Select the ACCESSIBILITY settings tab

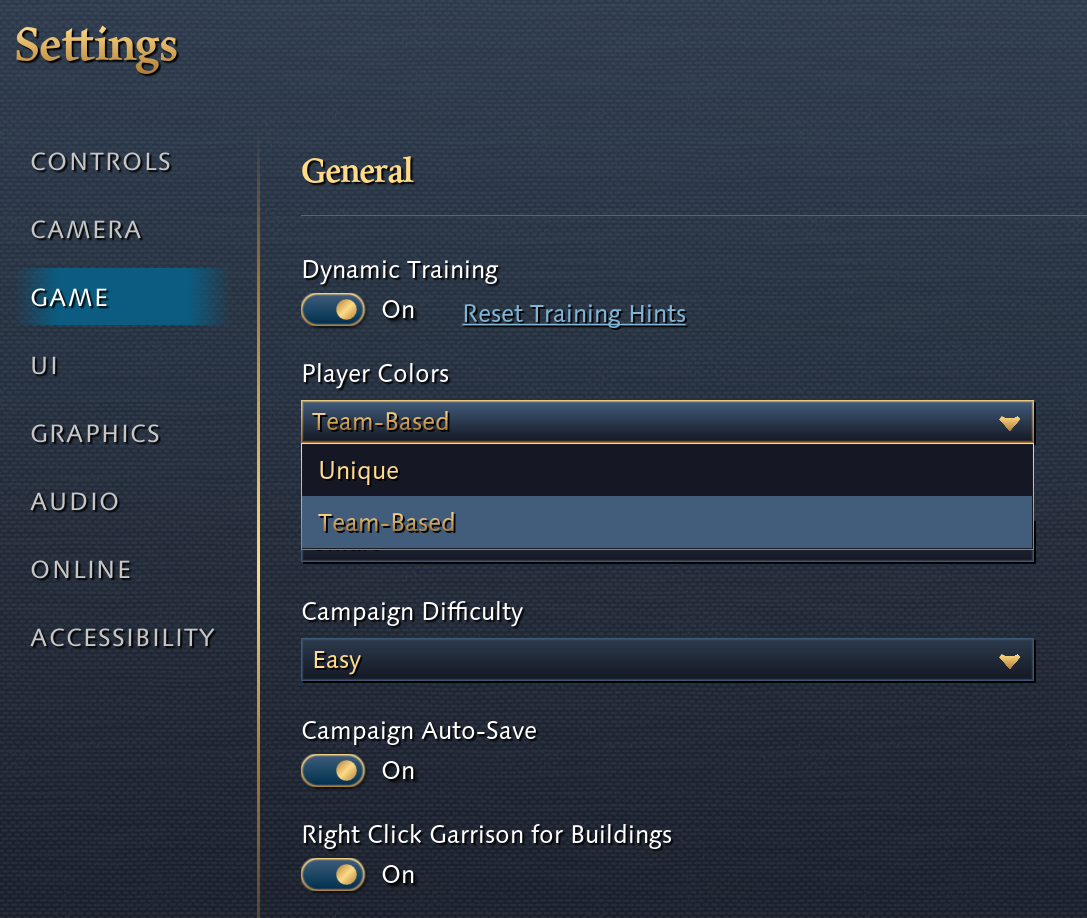click(123, 637)
